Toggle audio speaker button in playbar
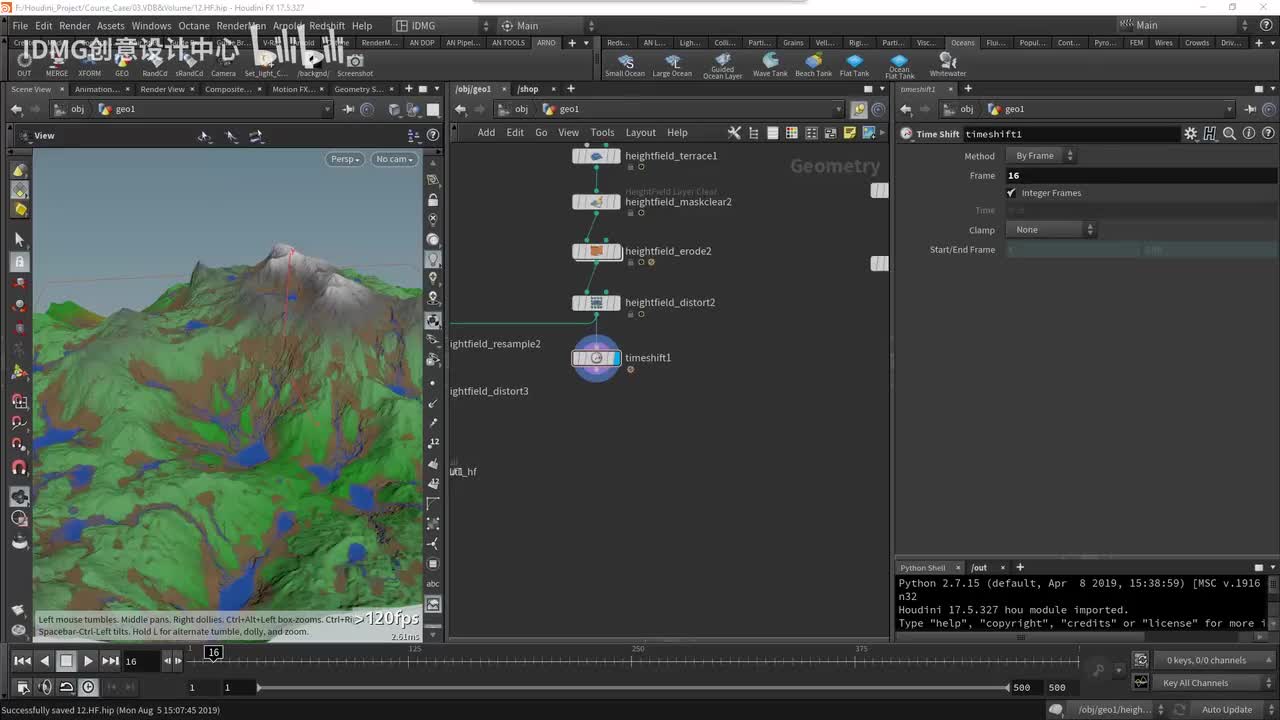 44,687
